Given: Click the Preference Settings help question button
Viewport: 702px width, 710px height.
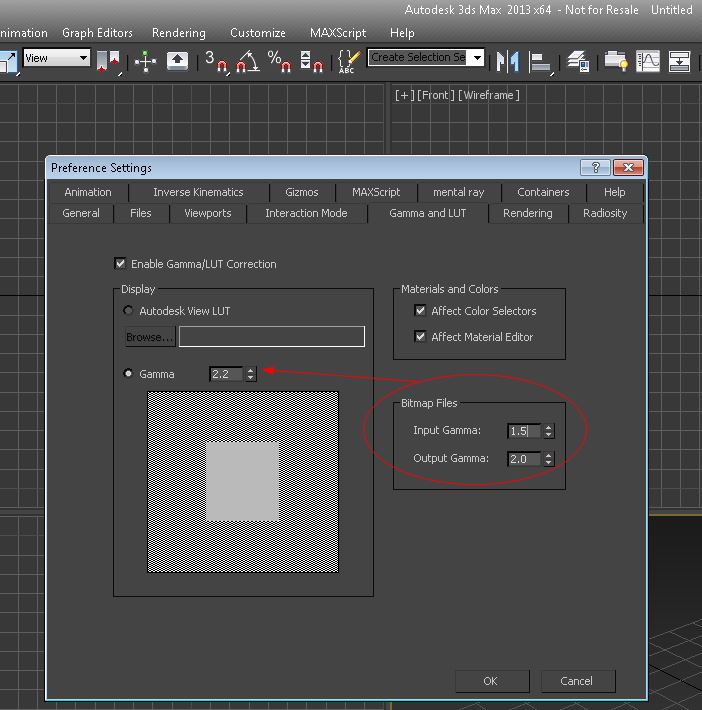Looking at the screenshot, I should 595,168.
